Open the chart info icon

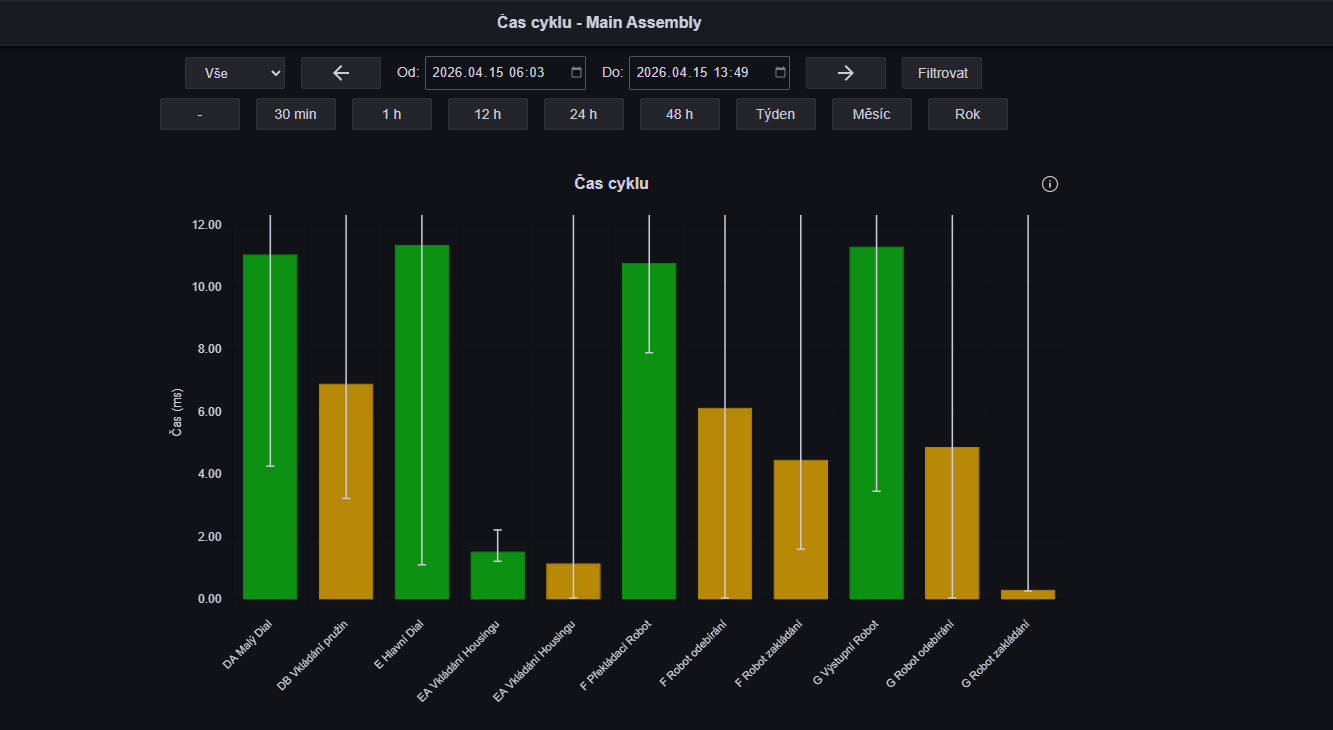coord(1050,184)
